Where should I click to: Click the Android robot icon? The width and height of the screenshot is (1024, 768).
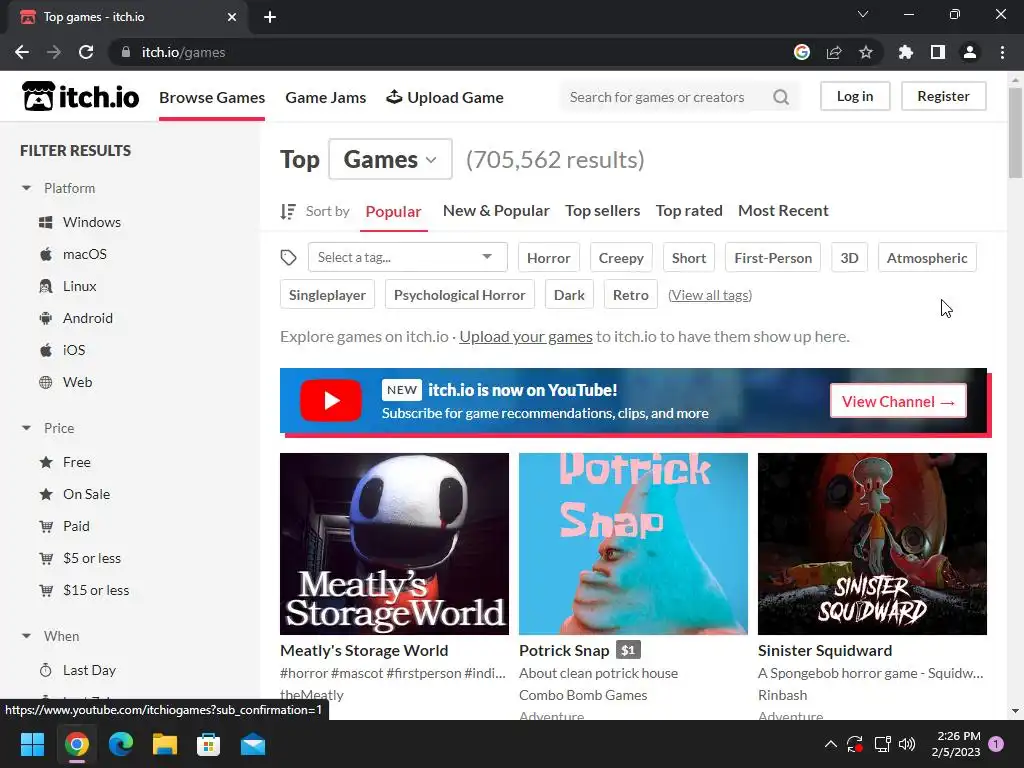[x=46, y=318]
